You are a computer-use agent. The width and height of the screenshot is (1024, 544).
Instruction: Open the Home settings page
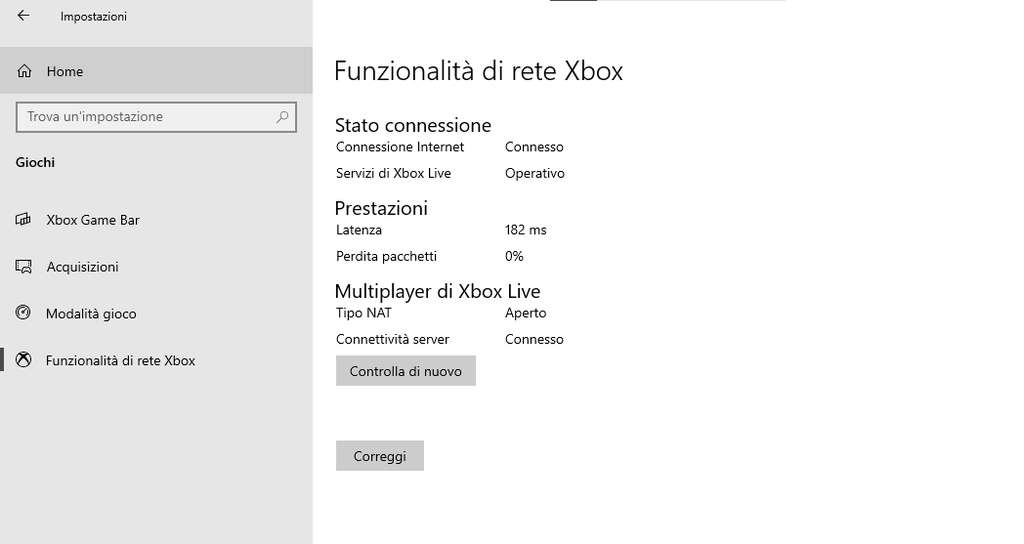coord(156,71)
